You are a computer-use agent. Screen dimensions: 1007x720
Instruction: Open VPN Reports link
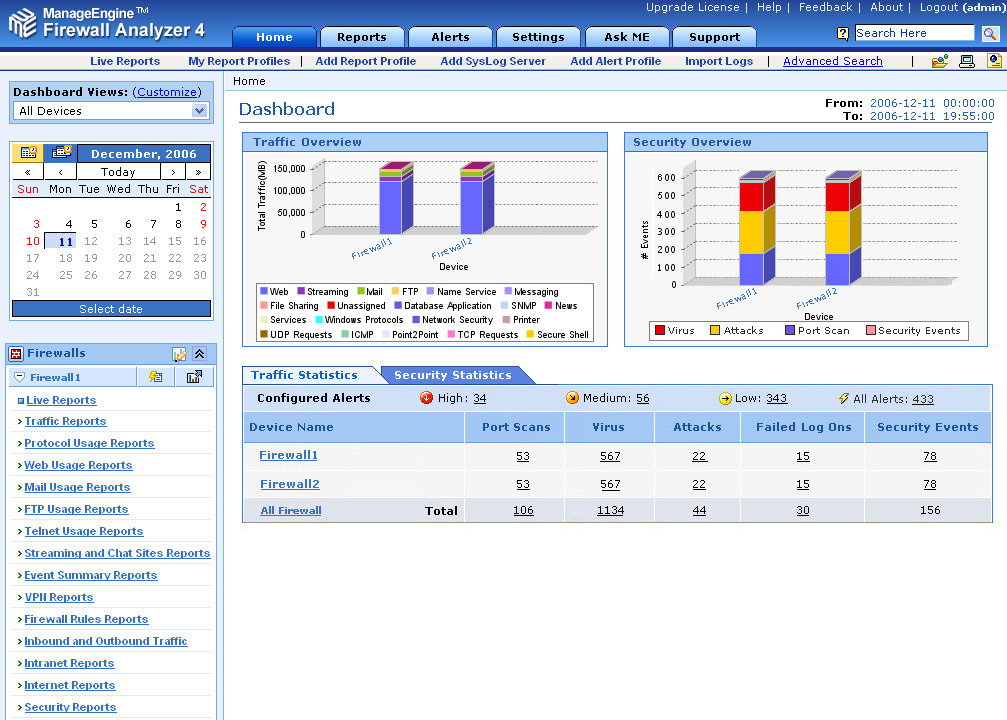(x=58, y=597)
